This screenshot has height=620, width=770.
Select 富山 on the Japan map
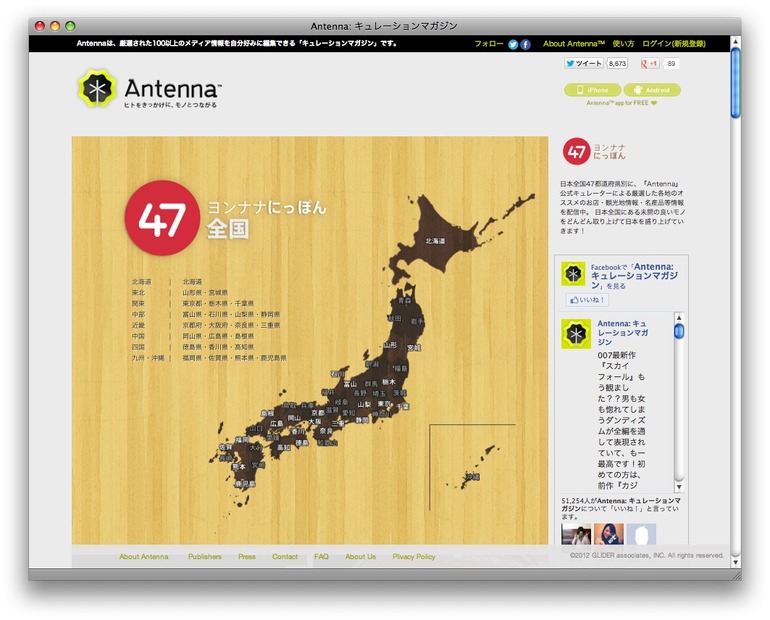(x=350, y=383)
